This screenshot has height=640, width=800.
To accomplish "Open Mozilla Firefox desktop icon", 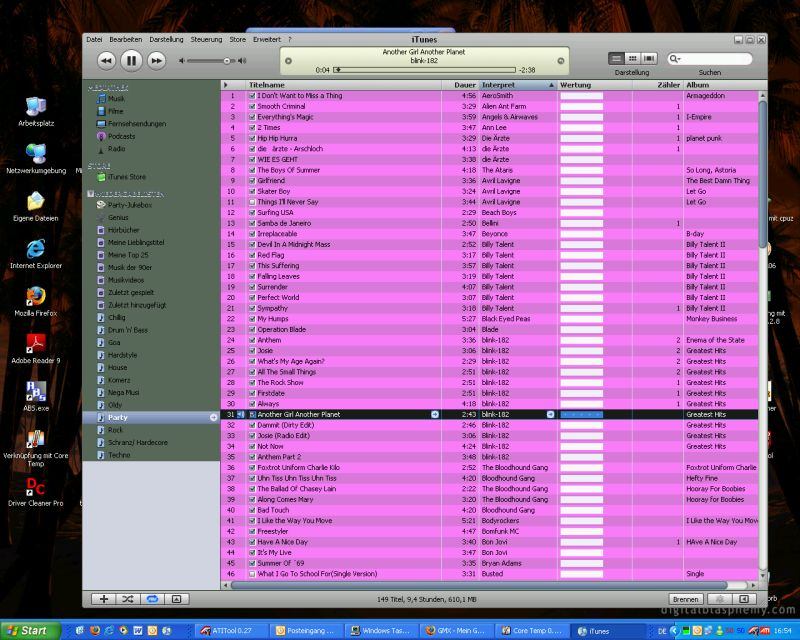I will point(36,301).
